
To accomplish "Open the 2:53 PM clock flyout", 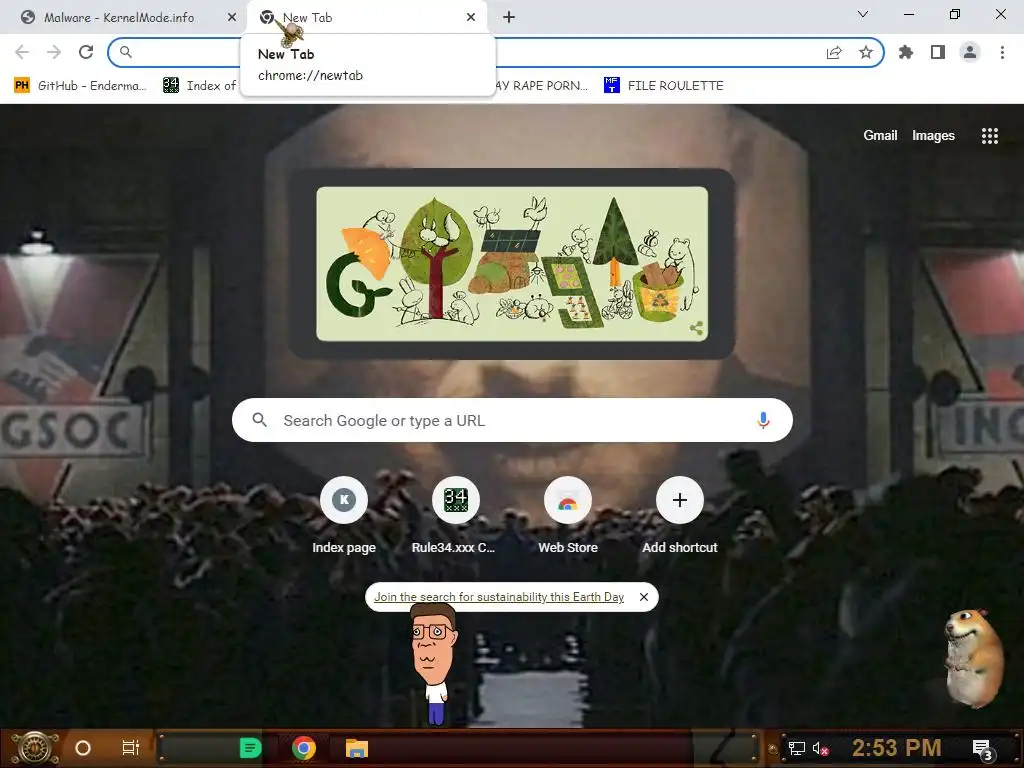I will tap(897, 748).
